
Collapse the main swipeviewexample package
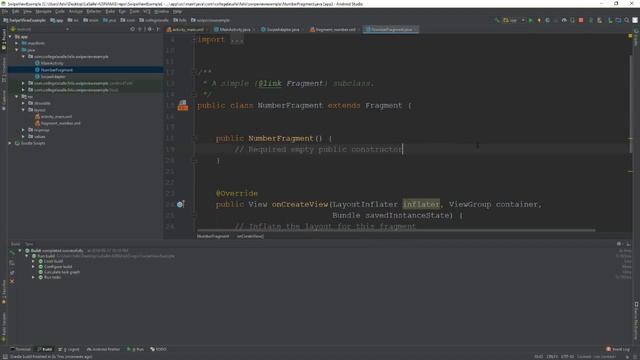pos(23,57)
